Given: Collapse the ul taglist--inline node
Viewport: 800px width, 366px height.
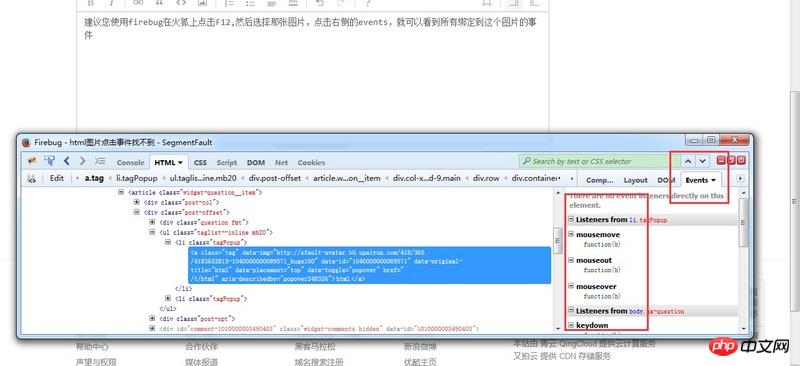Looking at the screenshot, I should click(x=152, y=232).
